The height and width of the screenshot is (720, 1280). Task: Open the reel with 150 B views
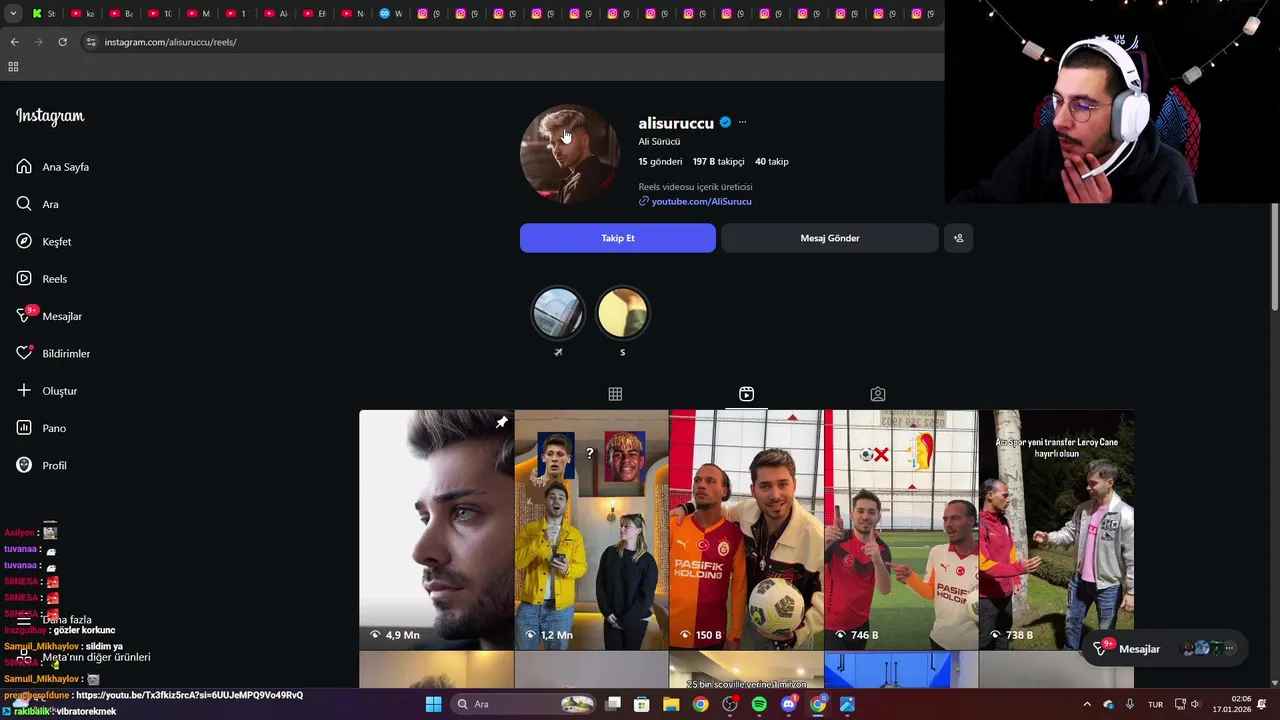tap(746, 530)
